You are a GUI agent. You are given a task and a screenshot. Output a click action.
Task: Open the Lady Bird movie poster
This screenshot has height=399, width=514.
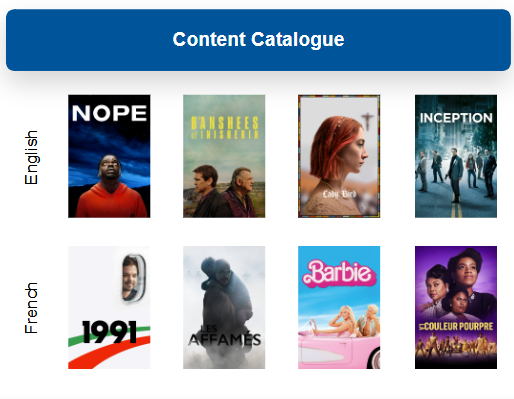coord(339,156)
